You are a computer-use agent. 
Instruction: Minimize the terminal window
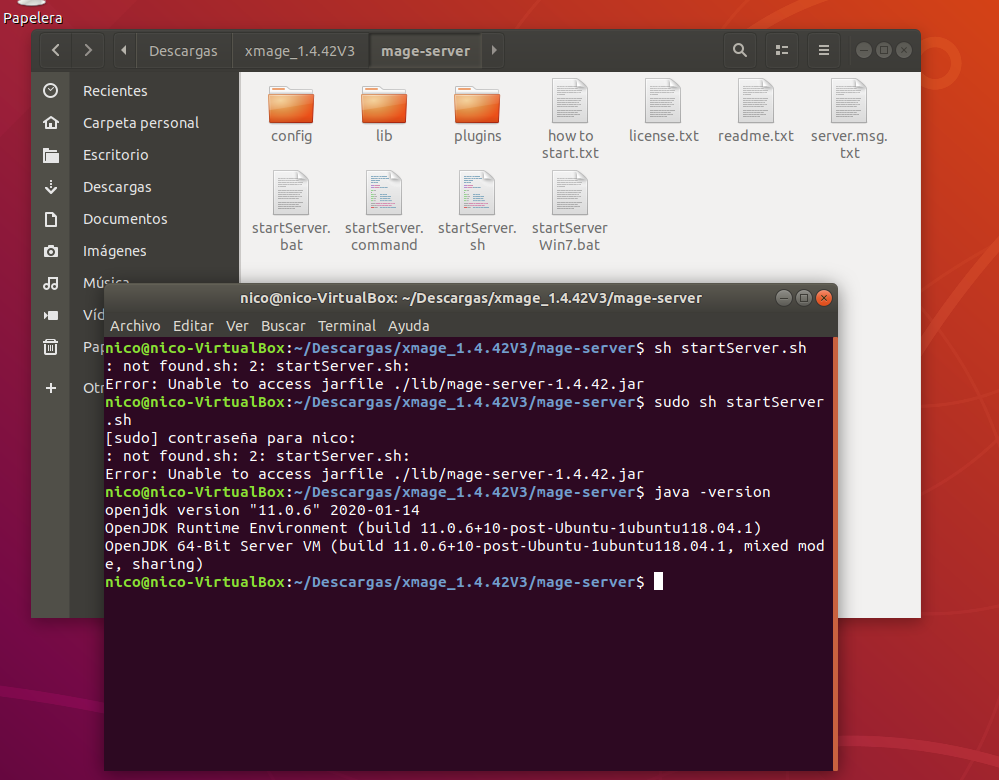pyautogui.click(x=784, y=298)
